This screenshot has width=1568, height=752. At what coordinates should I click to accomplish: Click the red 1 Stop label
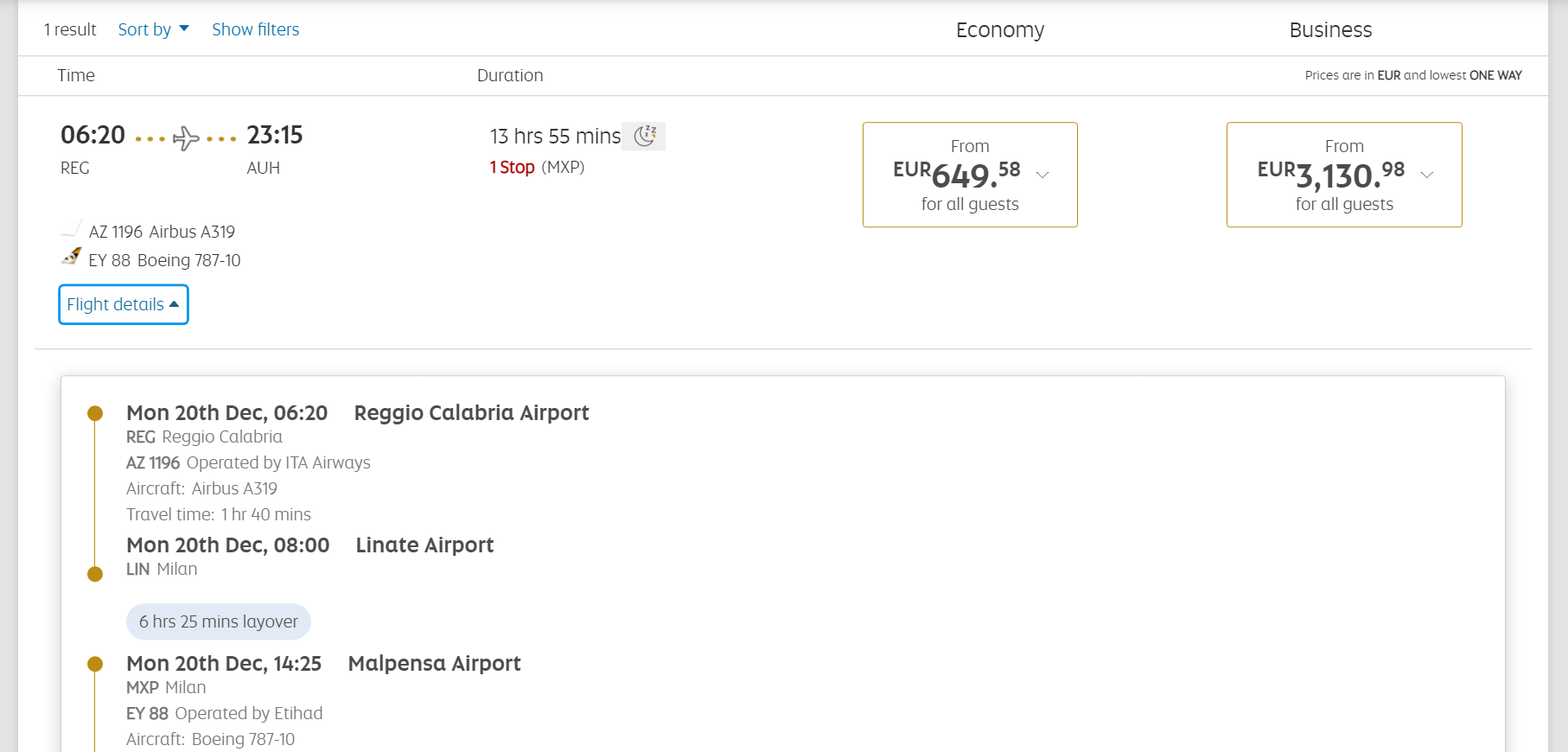coord(513,167)
